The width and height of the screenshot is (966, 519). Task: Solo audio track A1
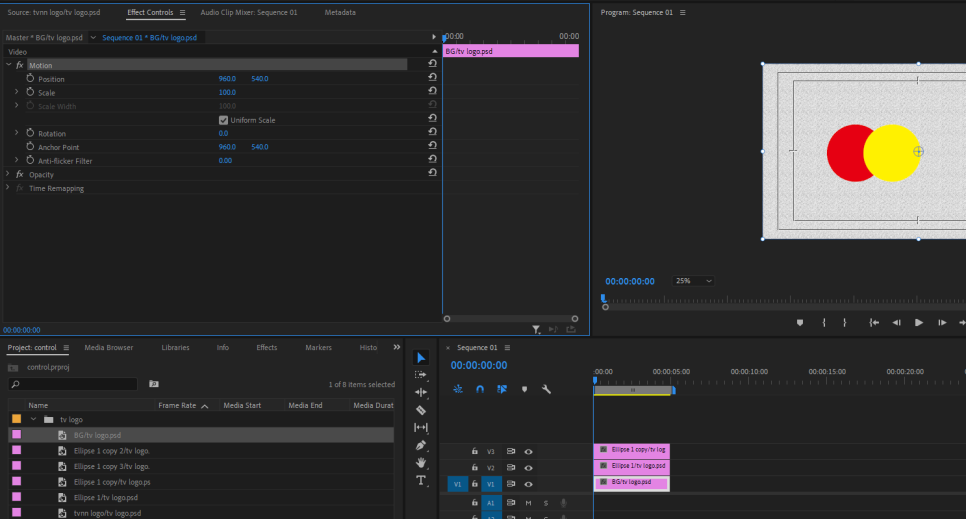546,503
